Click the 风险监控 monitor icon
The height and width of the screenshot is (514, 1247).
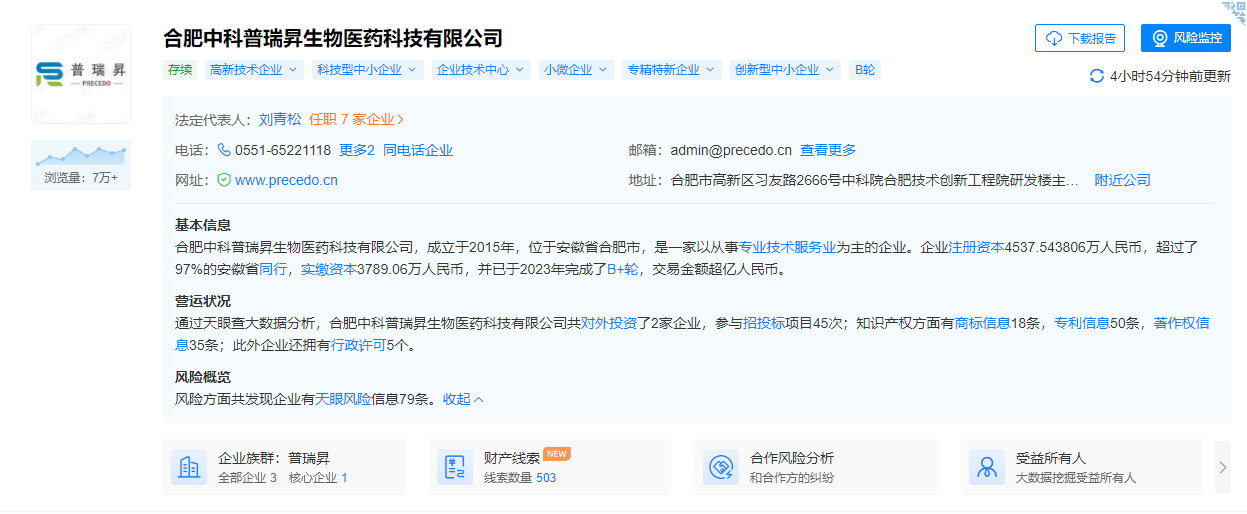[x=1160, y=38]
